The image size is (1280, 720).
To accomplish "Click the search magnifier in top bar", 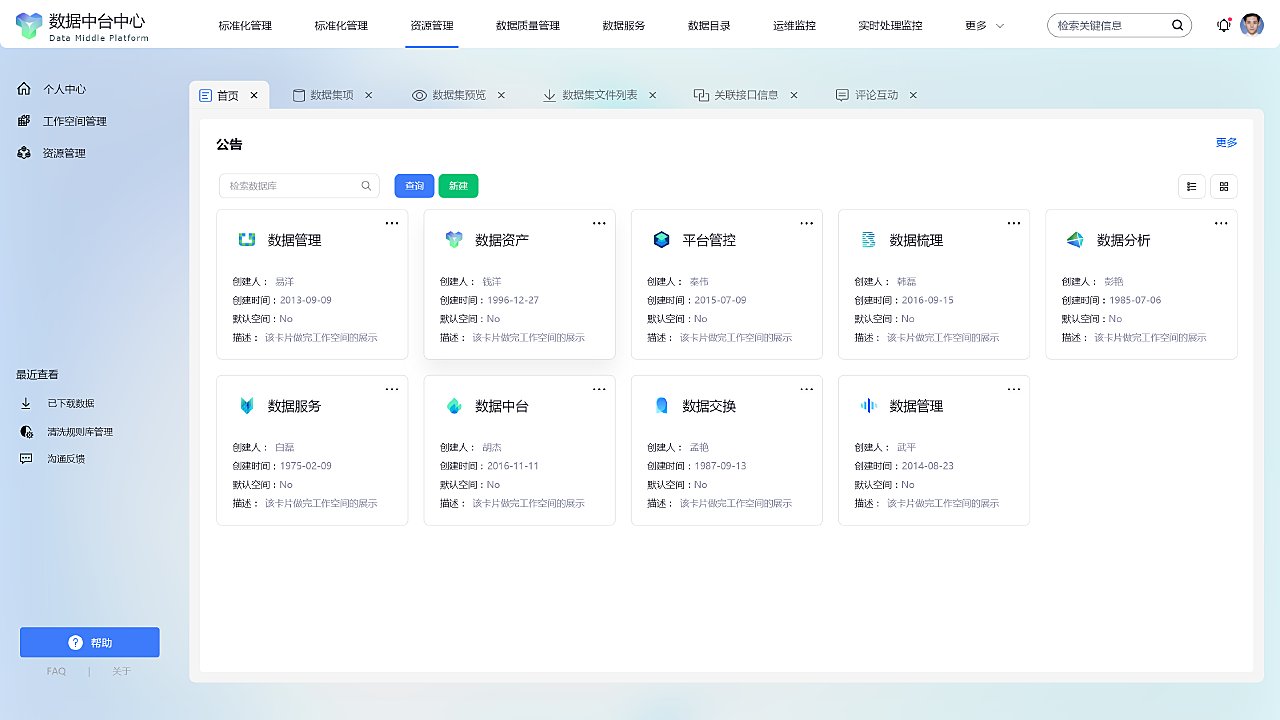I will click(1178, 25).
